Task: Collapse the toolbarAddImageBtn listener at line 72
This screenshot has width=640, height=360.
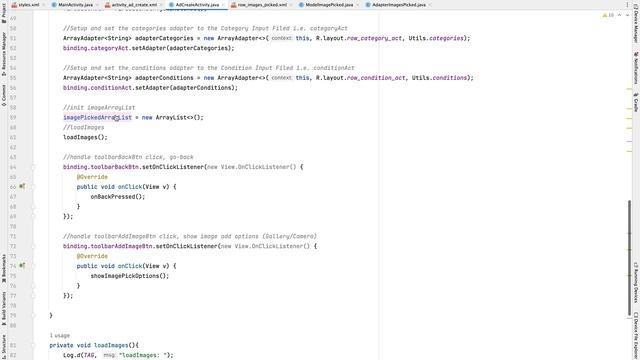Action: [33, 246]
